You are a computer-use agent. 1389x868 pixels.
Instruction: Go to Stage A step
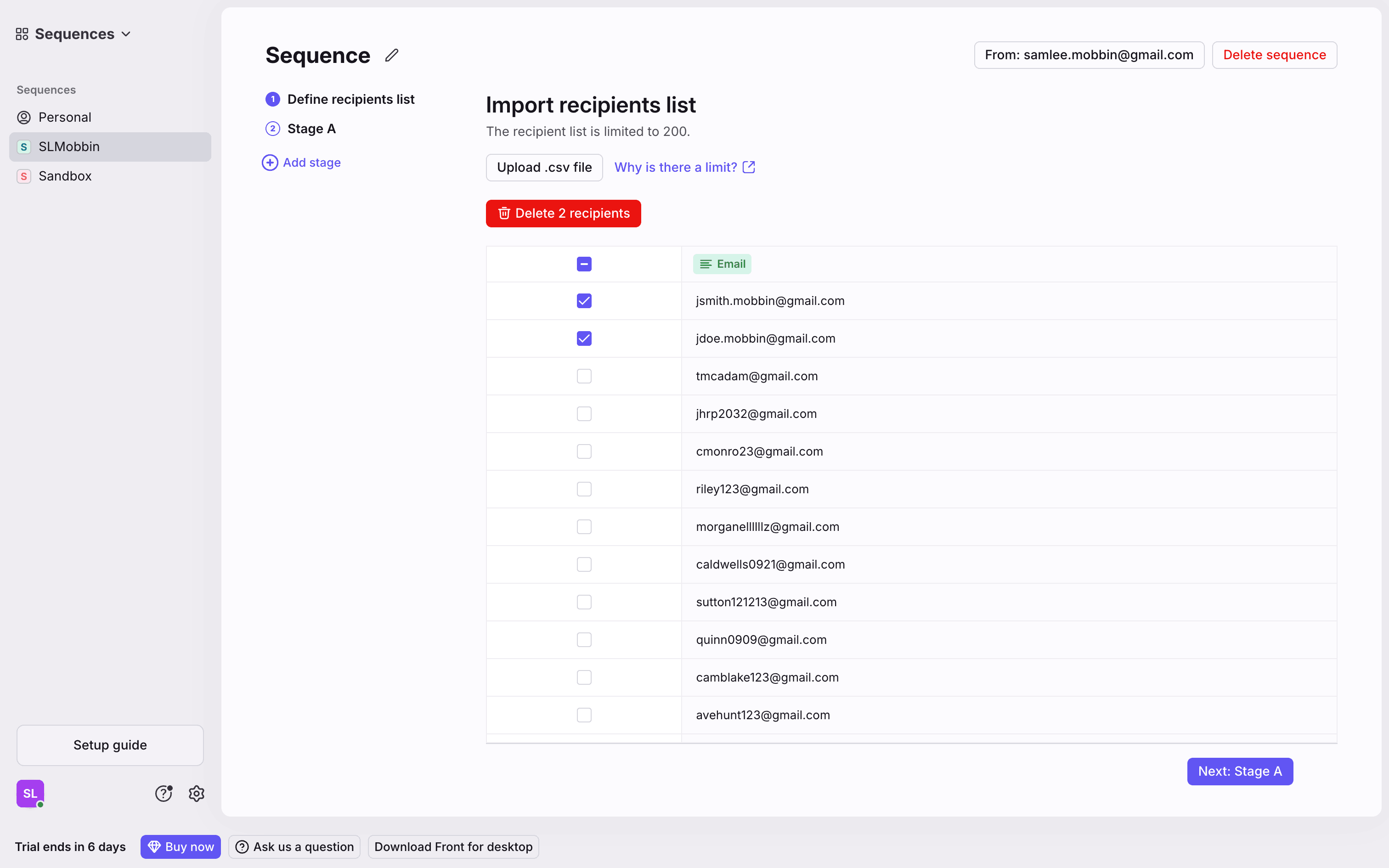pyautogui.click(x=311, y=129)
